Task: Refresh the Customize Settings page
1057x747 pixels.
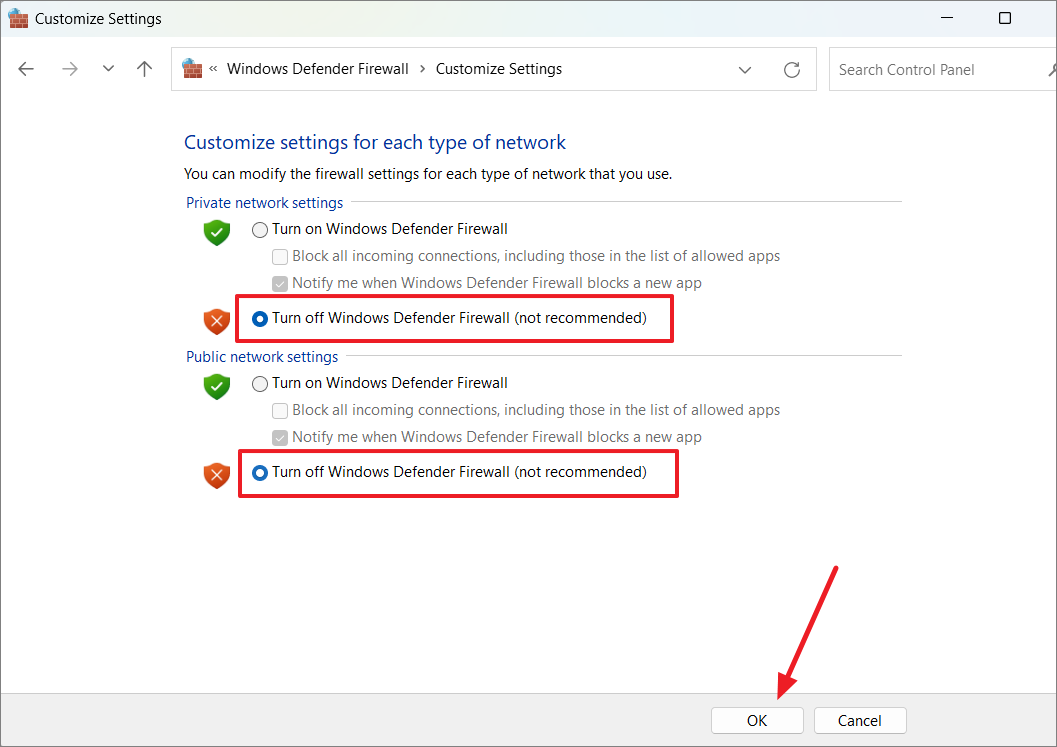Action: pyautogui.click(x=792, y=69)
